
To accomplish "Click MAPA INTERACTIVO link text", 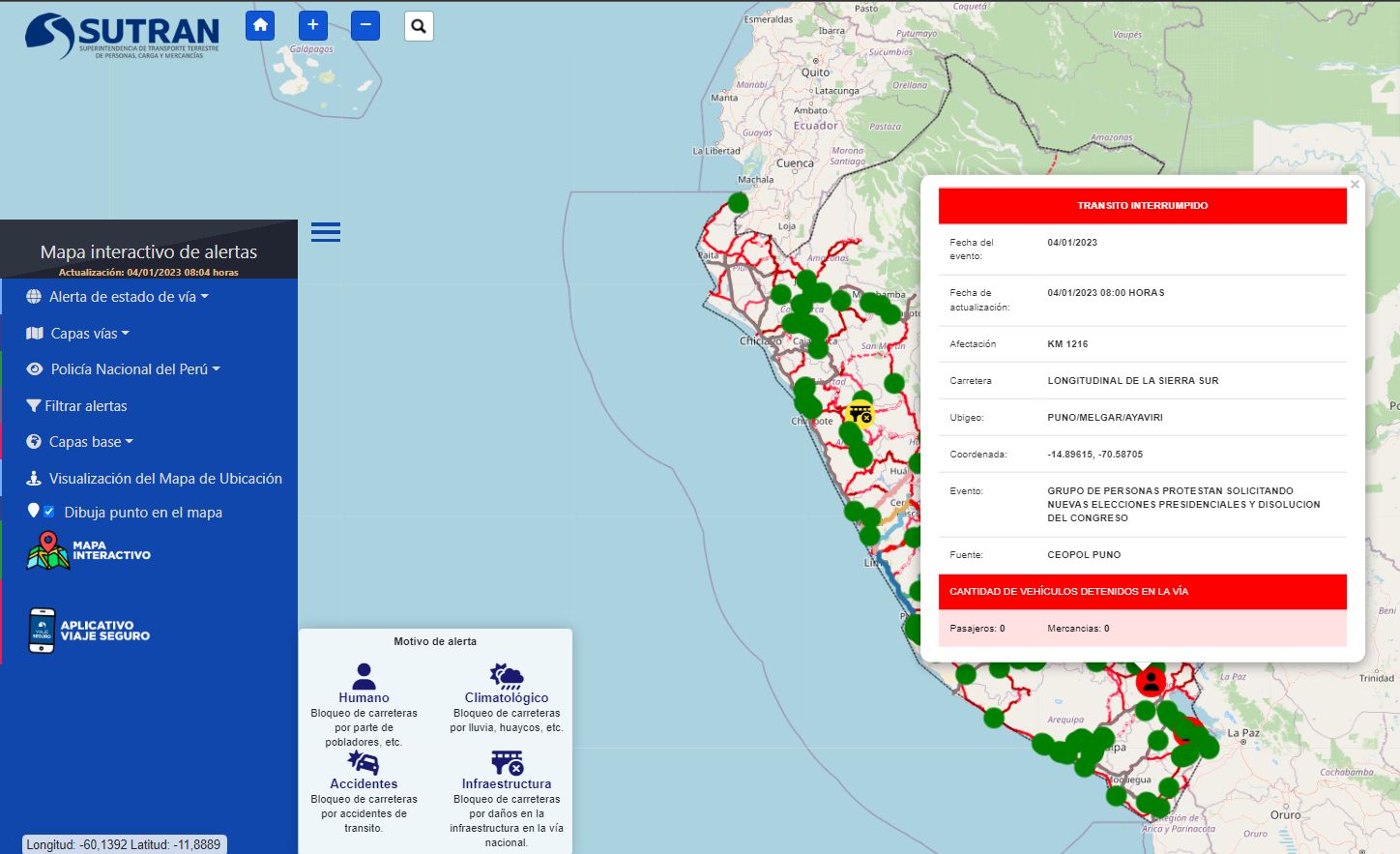I will (111, 550).
